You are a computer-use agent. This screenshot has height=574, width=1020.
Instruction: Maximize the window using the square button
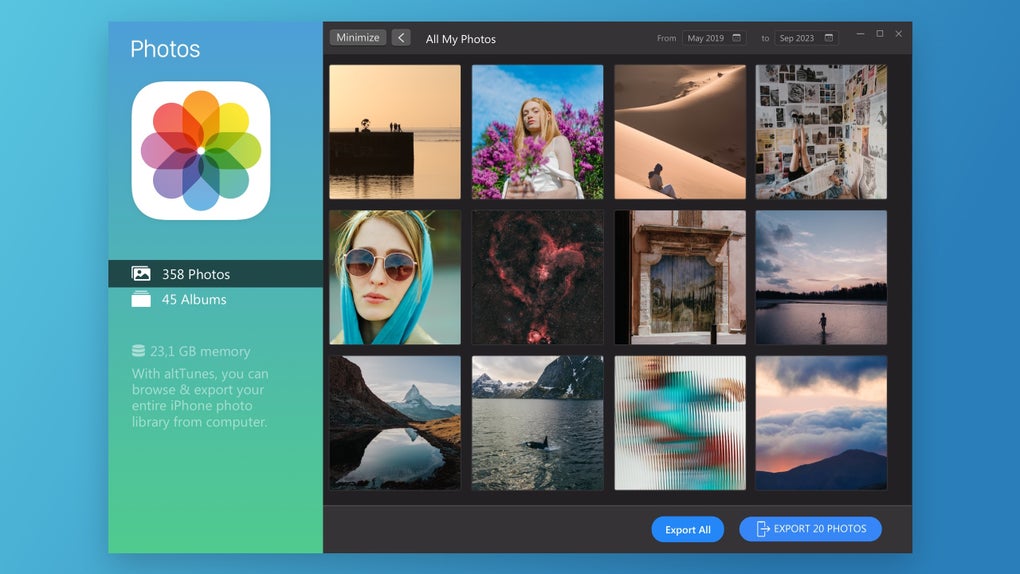click(879, 34)
